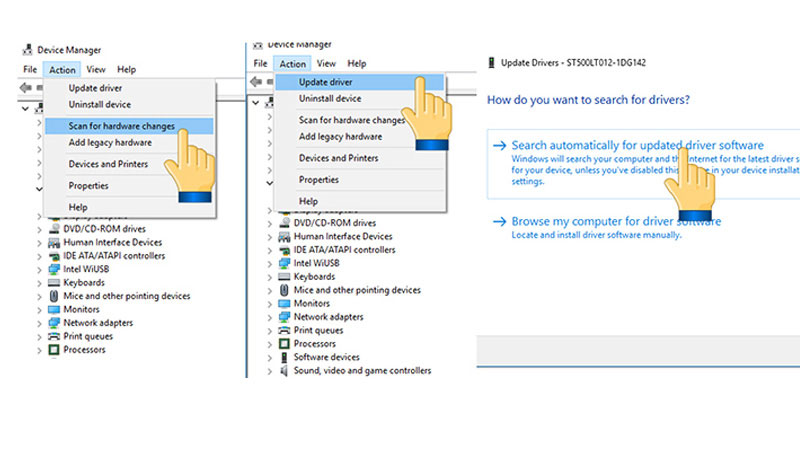The height and width of the screenshot is (450, 800).
Task: Expand the Monitors node in left window
Action: [40, 310]
